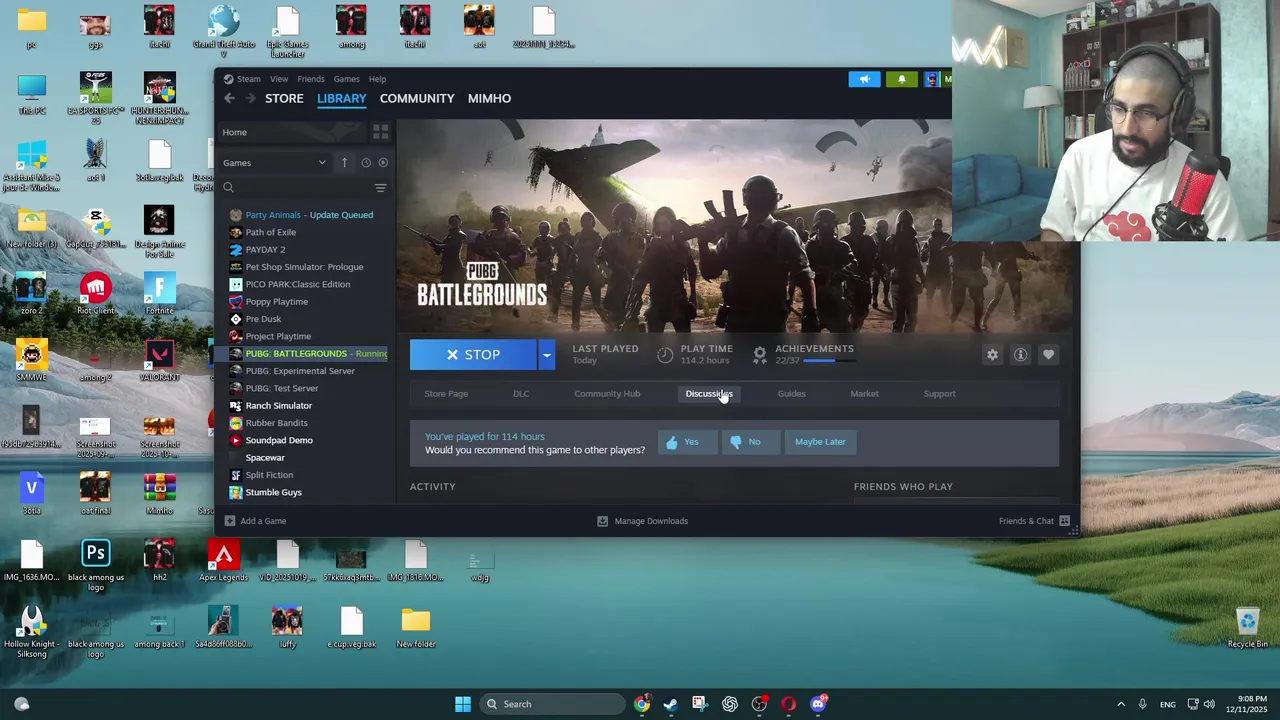1280x720 pixels.
Task: Open the DLC tab
Action: click(521, 394)
